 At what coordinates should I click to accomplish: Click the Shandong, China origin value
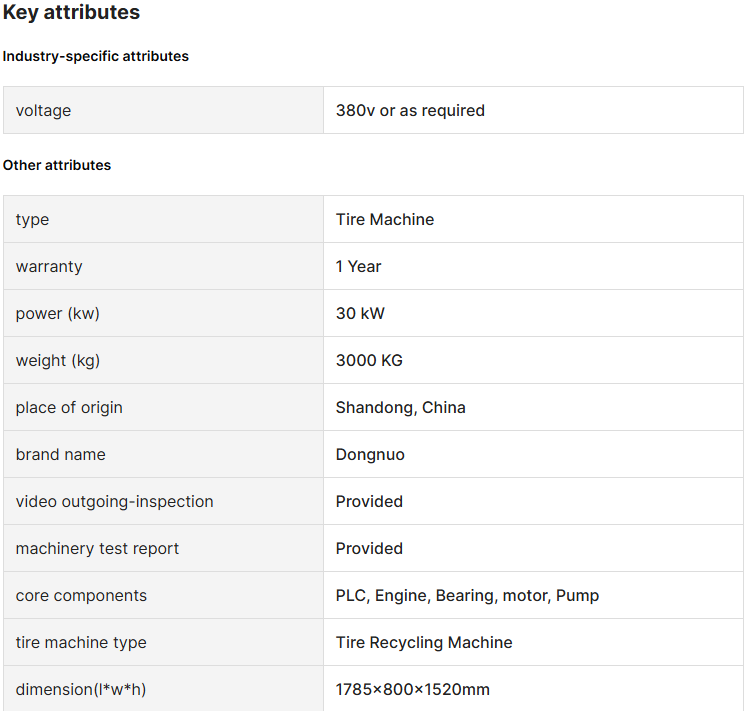click(x=401, y=407)
